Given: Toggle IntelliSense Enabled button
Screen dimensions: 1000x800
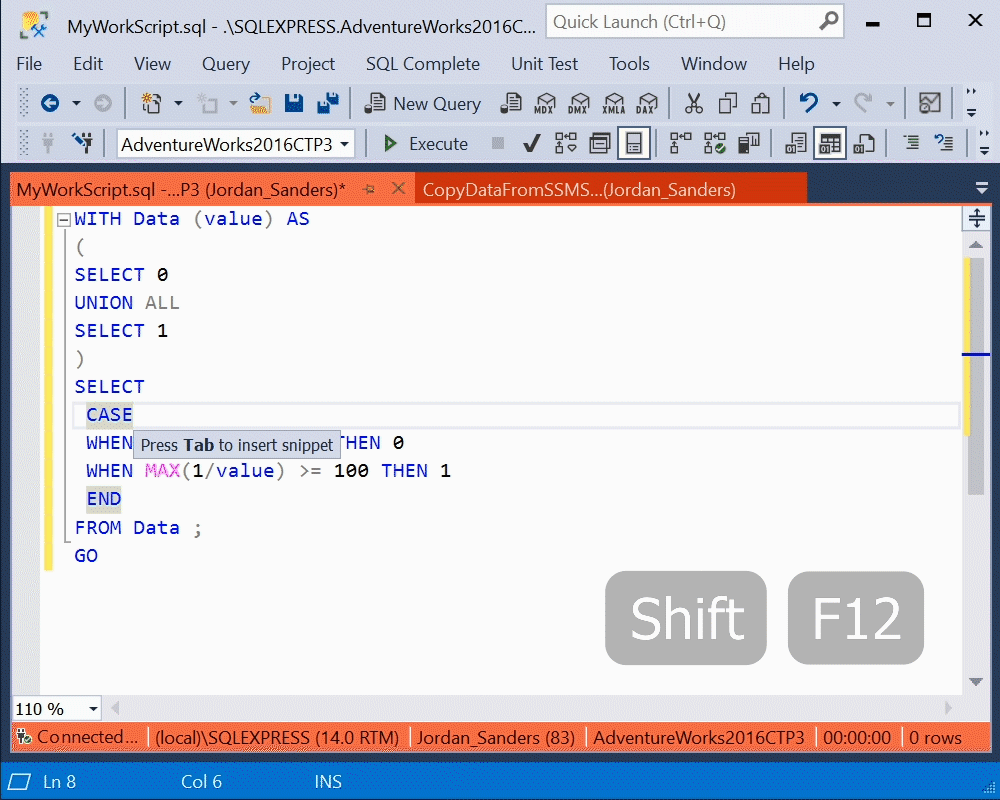Looking at the screenshot, I should [x=634, y=143].
